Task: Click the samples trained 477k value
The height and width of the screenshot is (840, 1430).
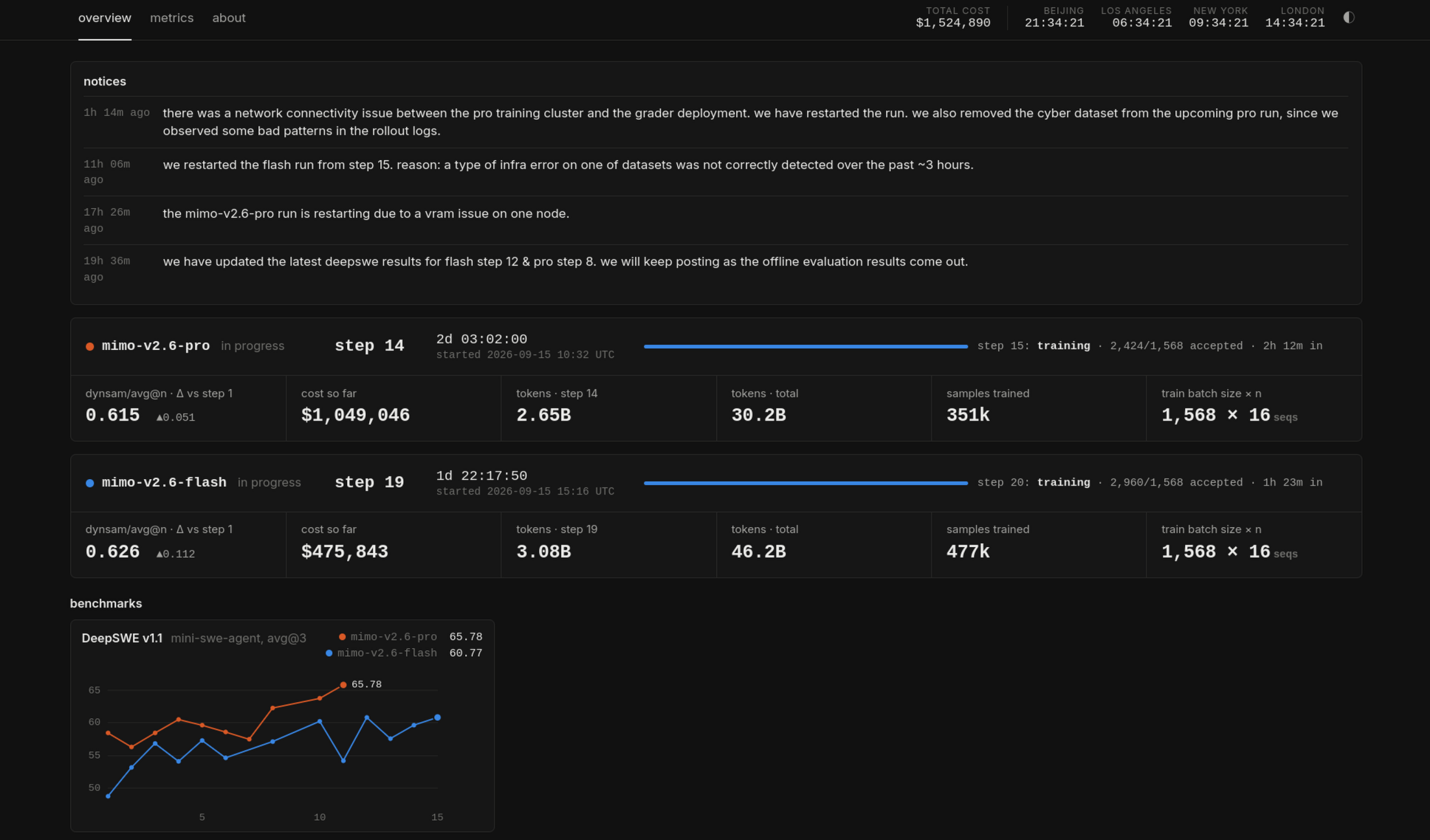Action: pos(968,551)
